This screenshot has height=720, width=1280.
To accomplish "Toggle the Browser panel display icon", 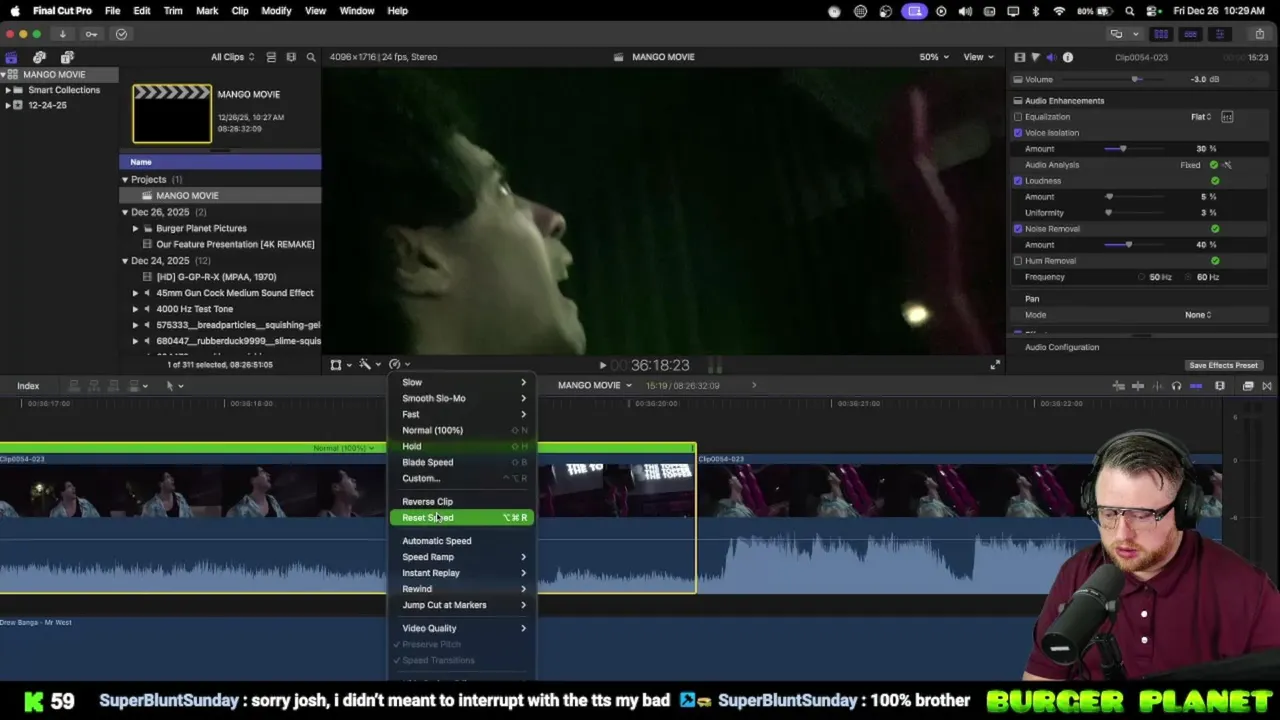I will 1161,34.
